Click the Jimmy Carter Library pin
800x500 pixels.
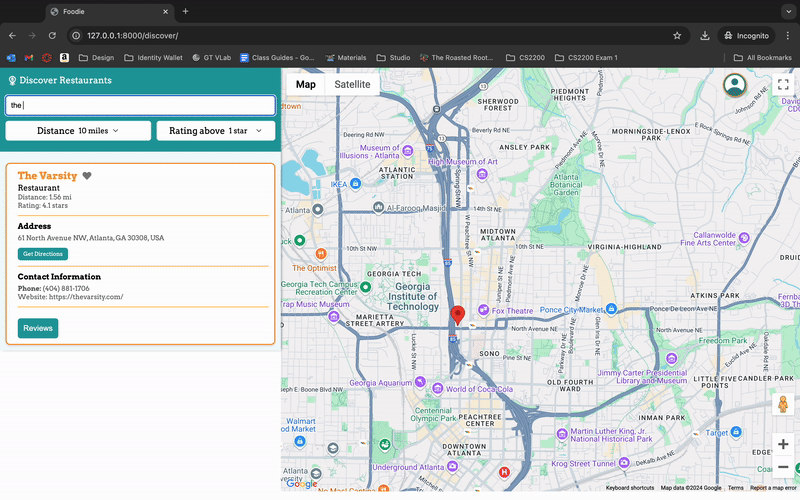pos(671,359)
